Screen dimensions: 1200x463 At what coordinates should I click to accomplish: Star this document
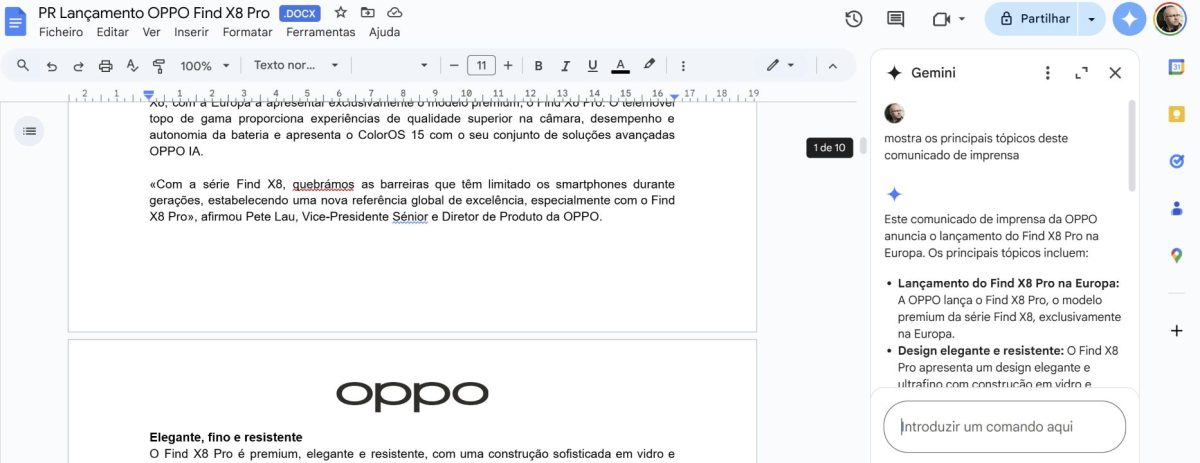341,13
